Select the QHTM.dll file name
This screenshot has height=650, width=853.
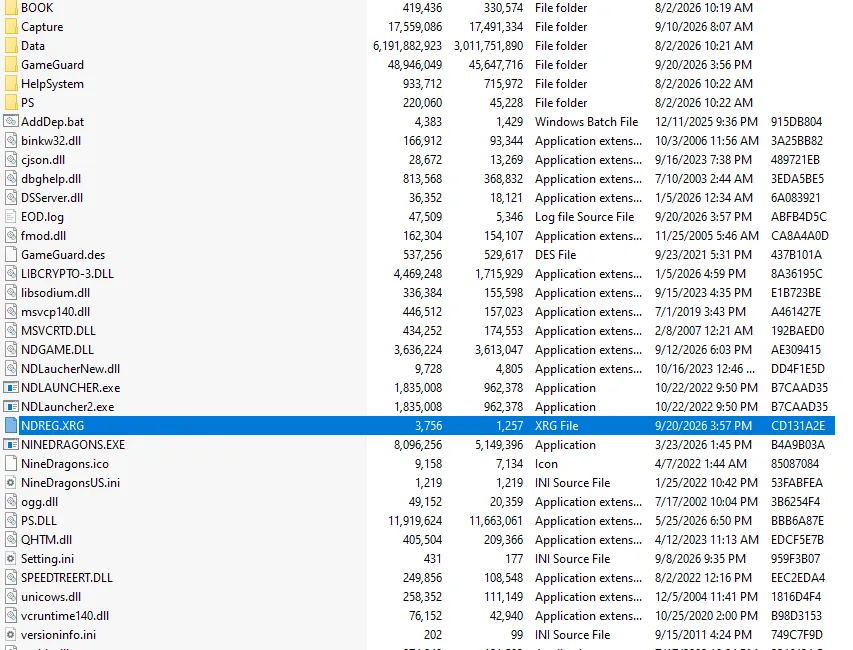[46, 540]
